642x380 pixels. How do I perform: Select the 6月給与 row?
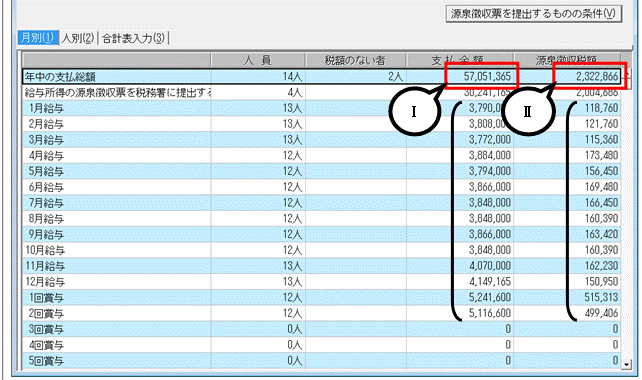coord(321,187)
